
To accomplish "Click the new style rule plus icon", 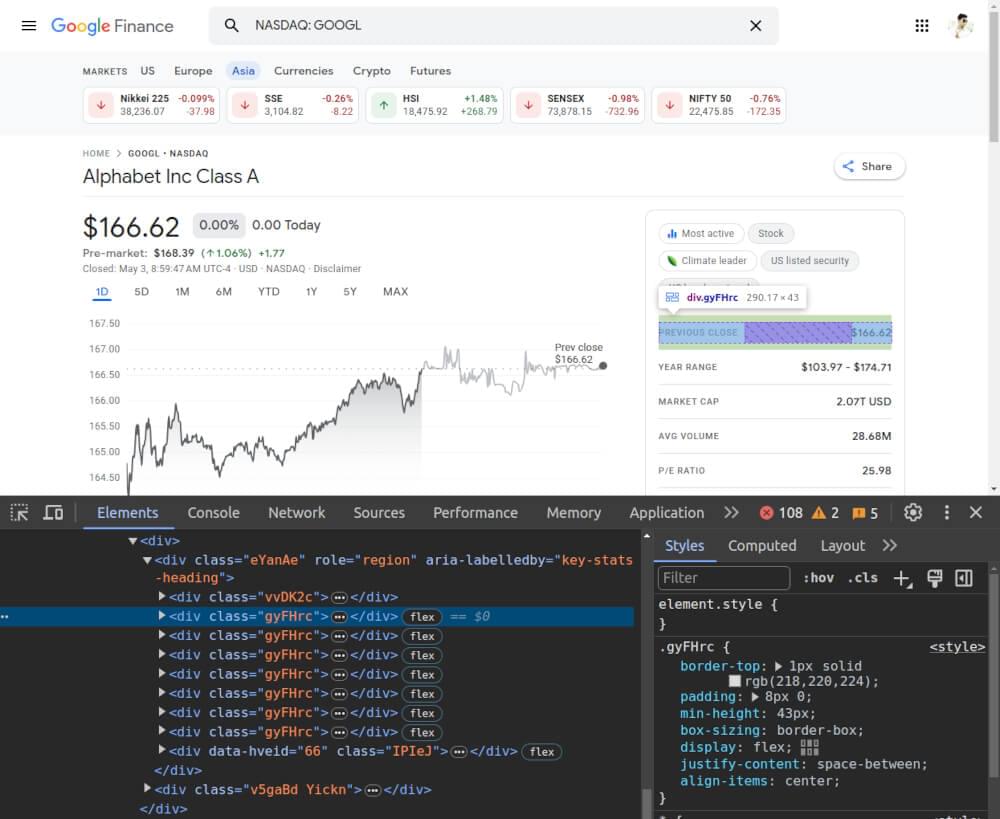I will [903, 577].
